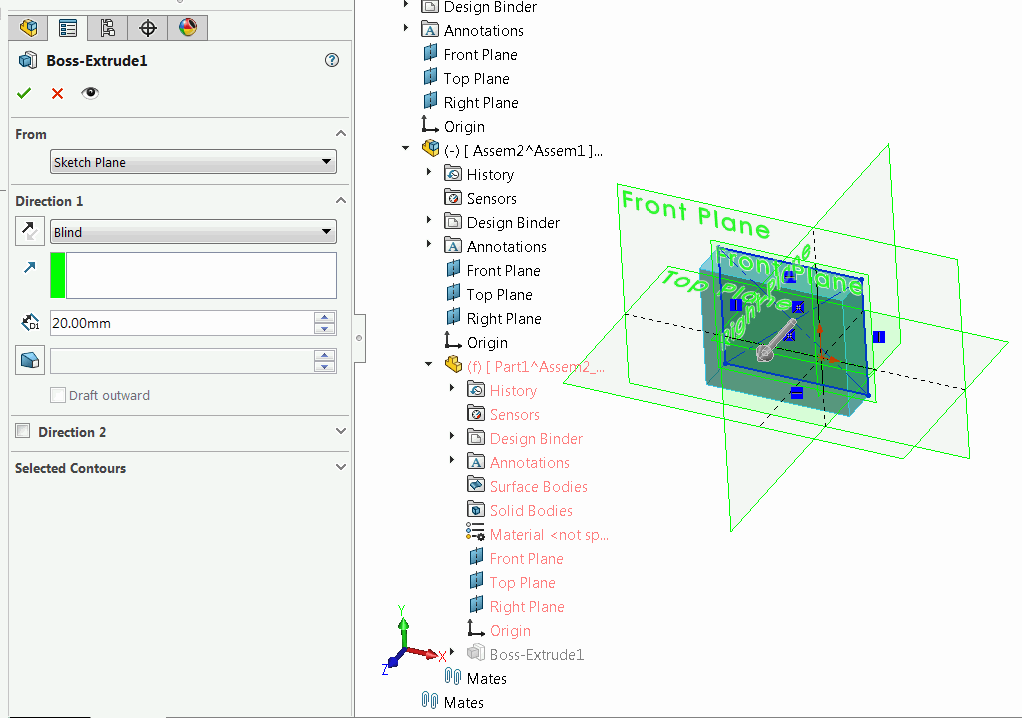The width and height of the screenshot is (1022, 718).
Task: Open the DimXpertManager tab
Action: 148,28
